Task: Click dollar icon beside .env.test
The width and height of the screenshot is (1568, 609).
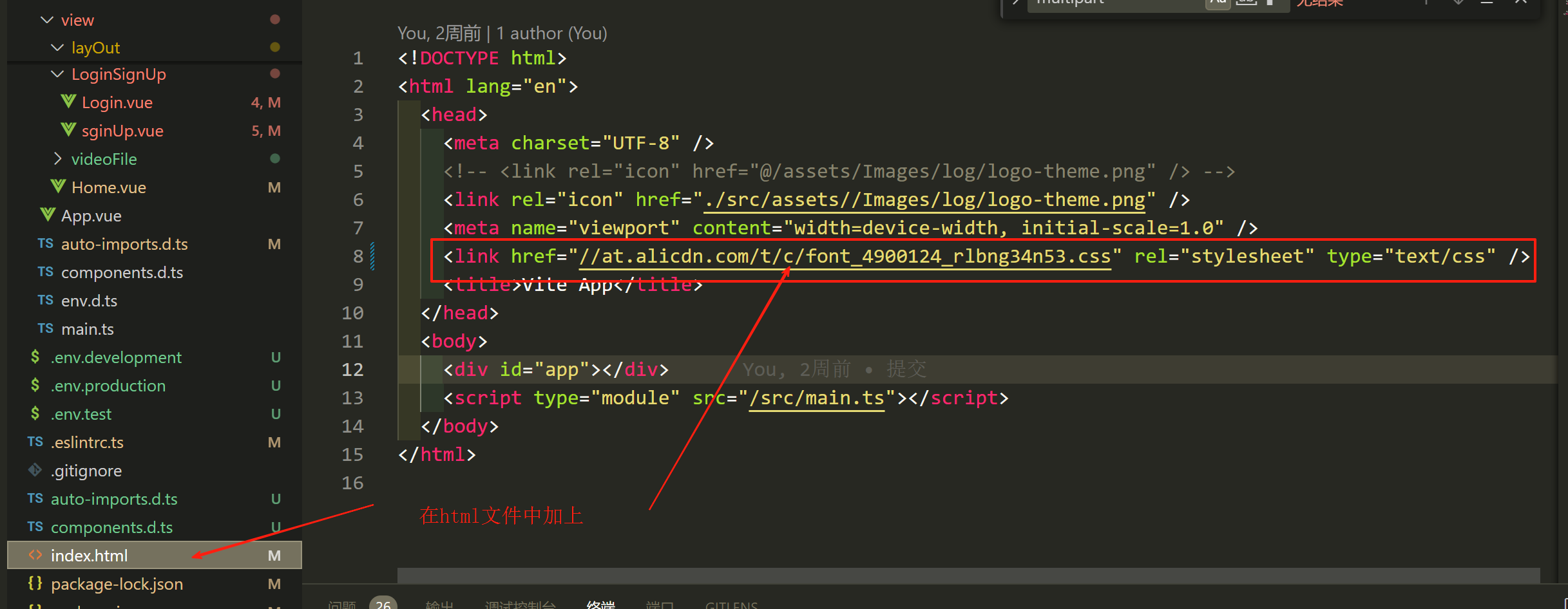Action: click(35, 413)
